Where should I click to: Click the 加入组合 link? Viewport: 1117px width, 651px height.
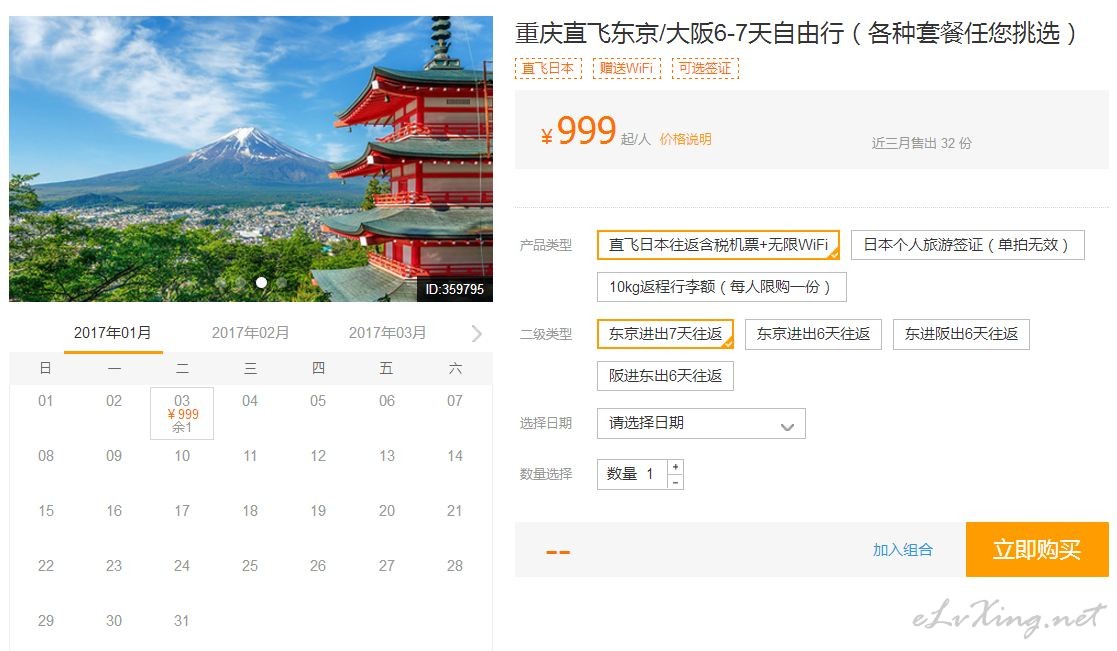tap(903, 550)
